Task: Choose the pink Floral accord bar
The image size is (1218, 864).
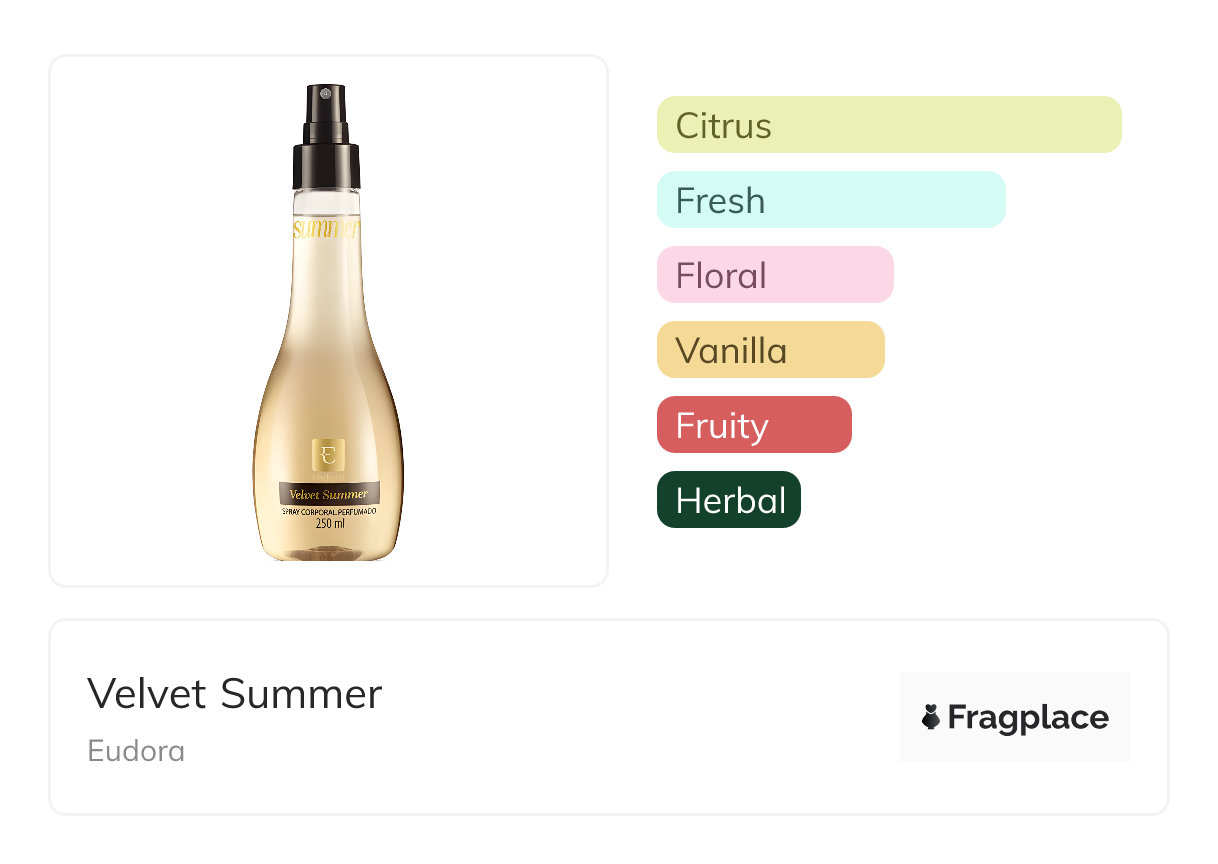Action: coord(774,275)
